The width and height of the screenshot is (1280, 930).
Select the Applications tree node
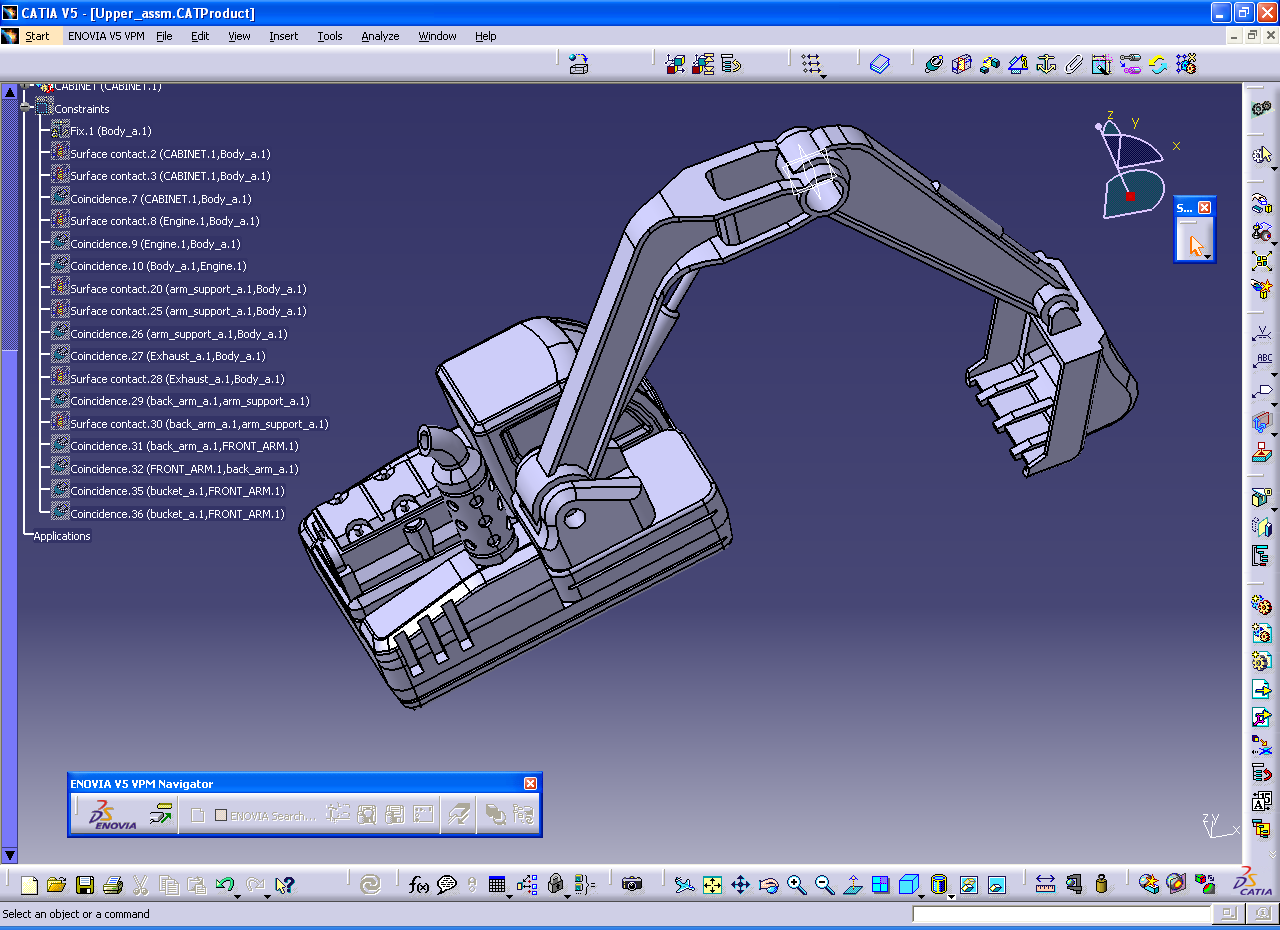click(62, 536)
